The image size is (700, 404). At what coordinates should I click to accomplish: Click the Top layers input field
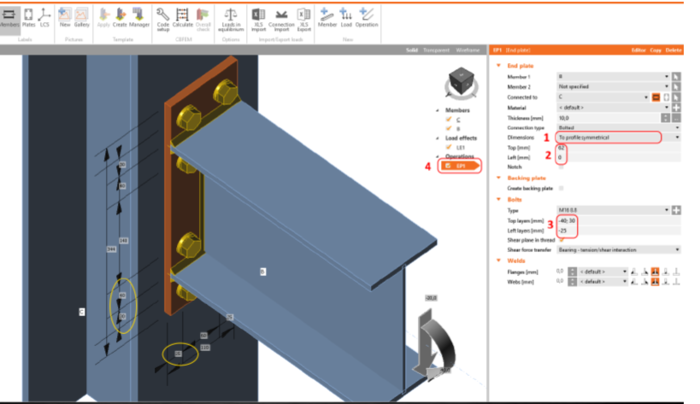(x=618, y=221)
